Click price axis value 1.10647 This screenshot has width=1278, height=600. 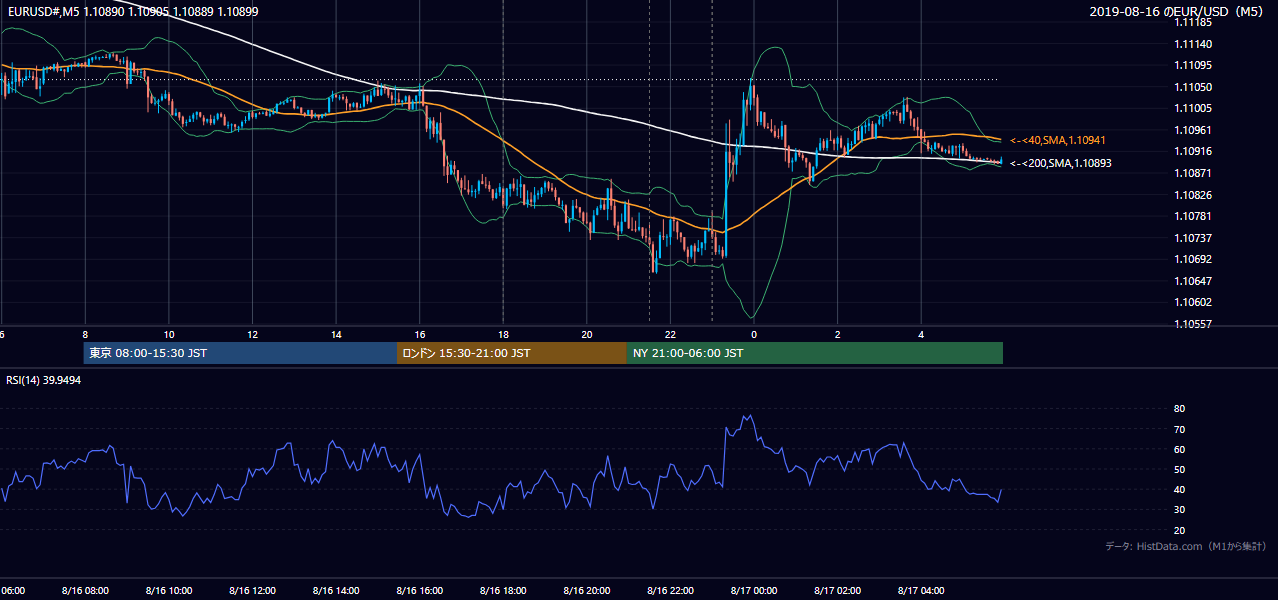coord(1193,281)
